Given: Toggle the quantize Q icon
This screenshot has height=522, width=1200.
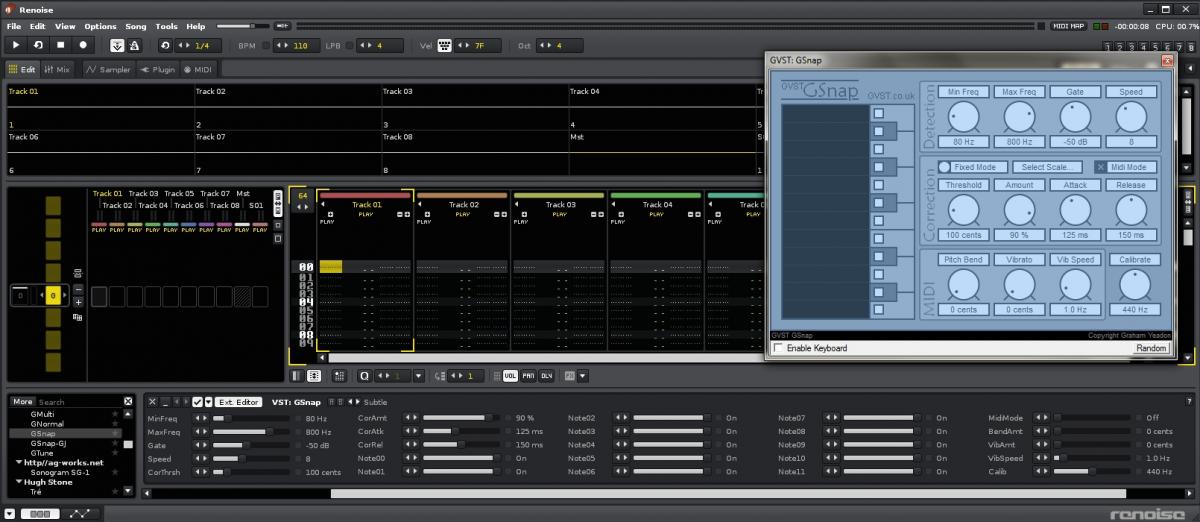Looking at the screenshot, I should 364,376.
